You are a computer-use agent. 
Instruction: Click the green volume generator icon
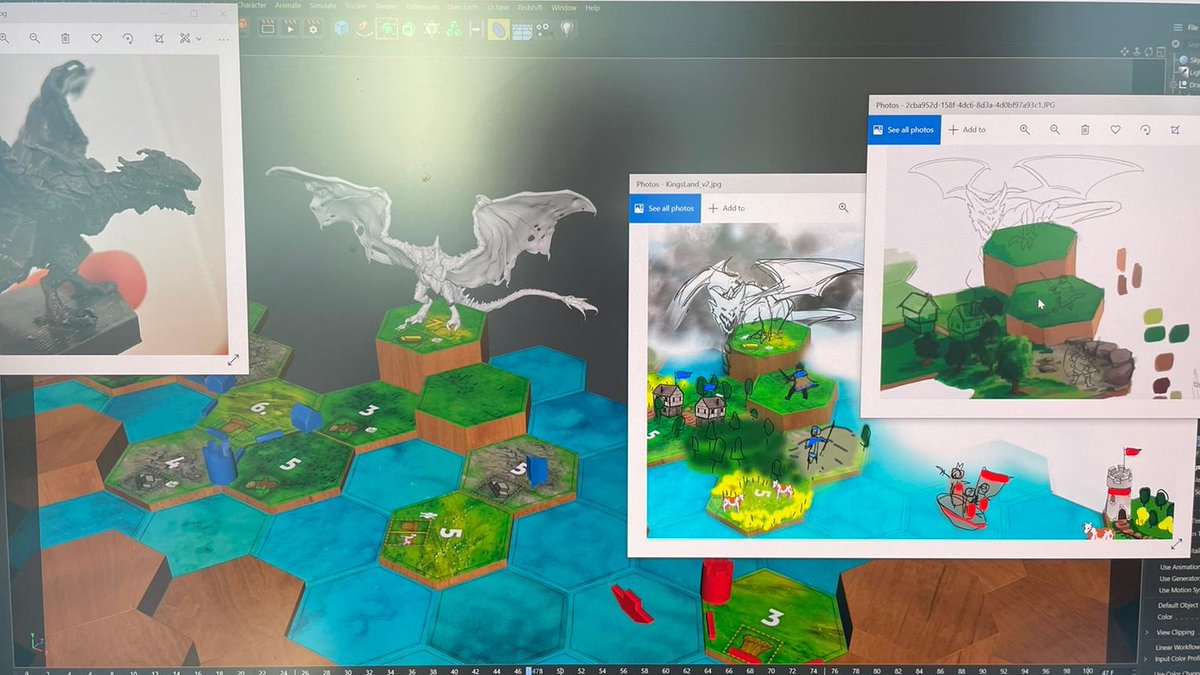(409, 30)
